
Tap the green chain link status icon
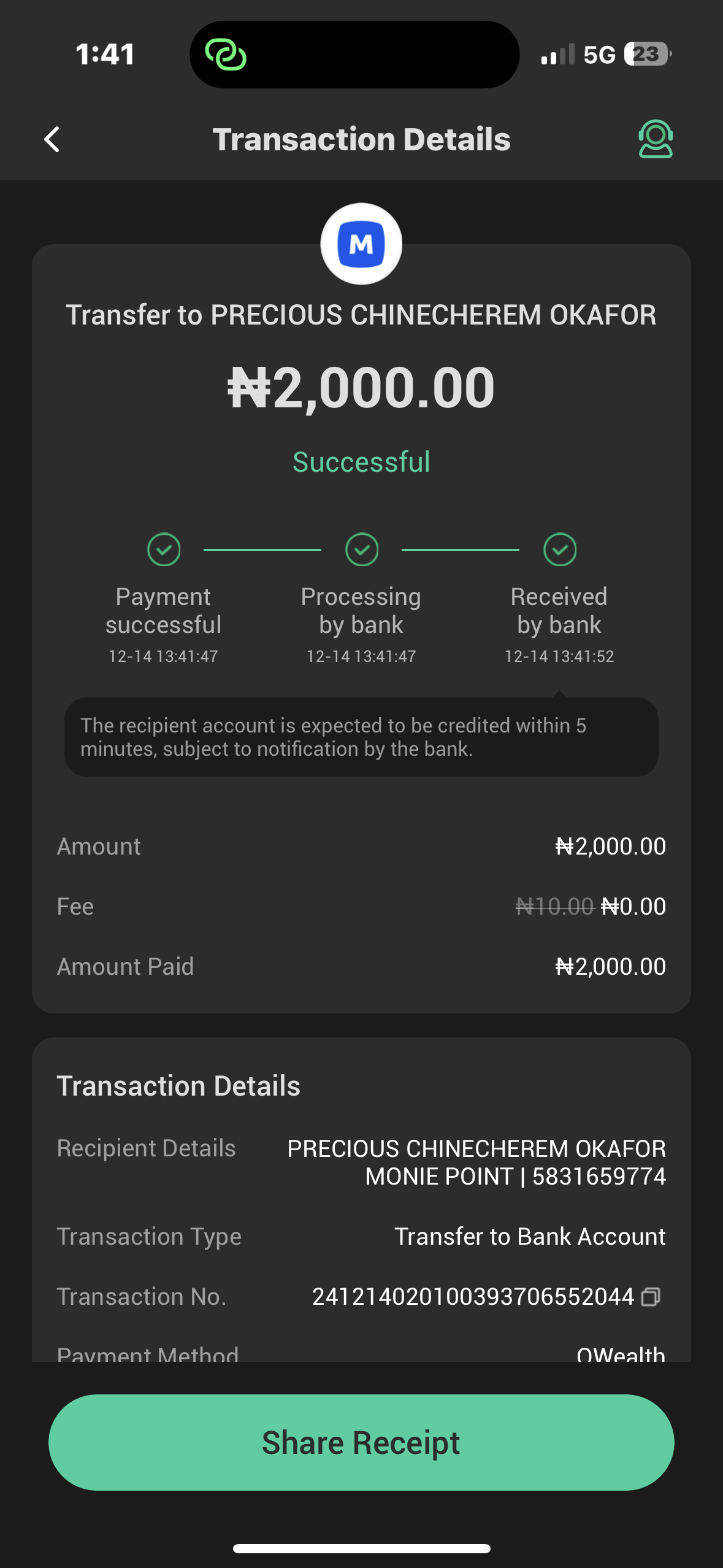[x=226, y=55]
